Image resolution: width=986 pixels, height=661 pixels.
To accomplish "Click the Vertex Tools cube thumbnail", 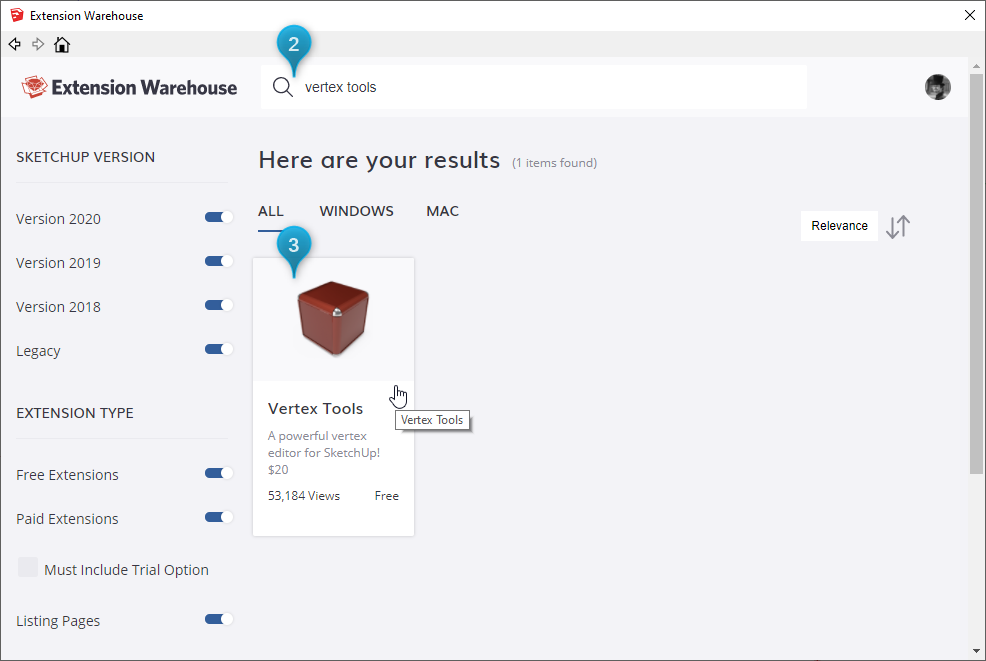I will click(x=333, y=319).
